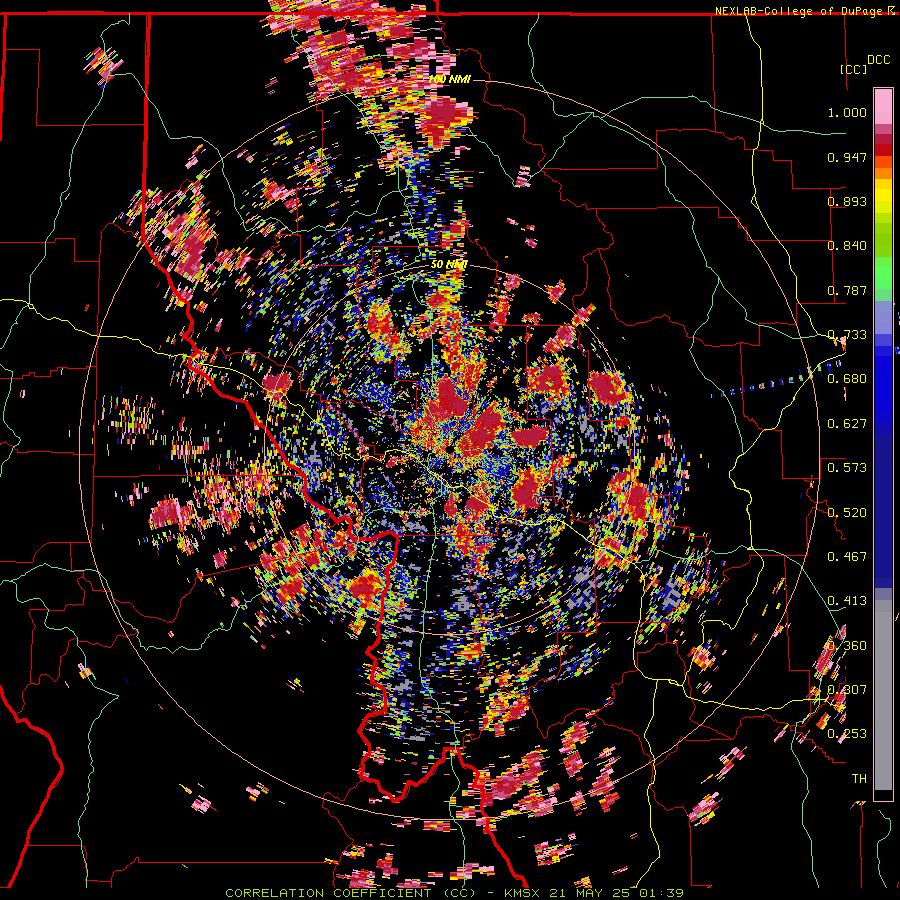This screenshot has width=900, height=900.
Task: Select the 0.627 legend value
Action: 847,424
